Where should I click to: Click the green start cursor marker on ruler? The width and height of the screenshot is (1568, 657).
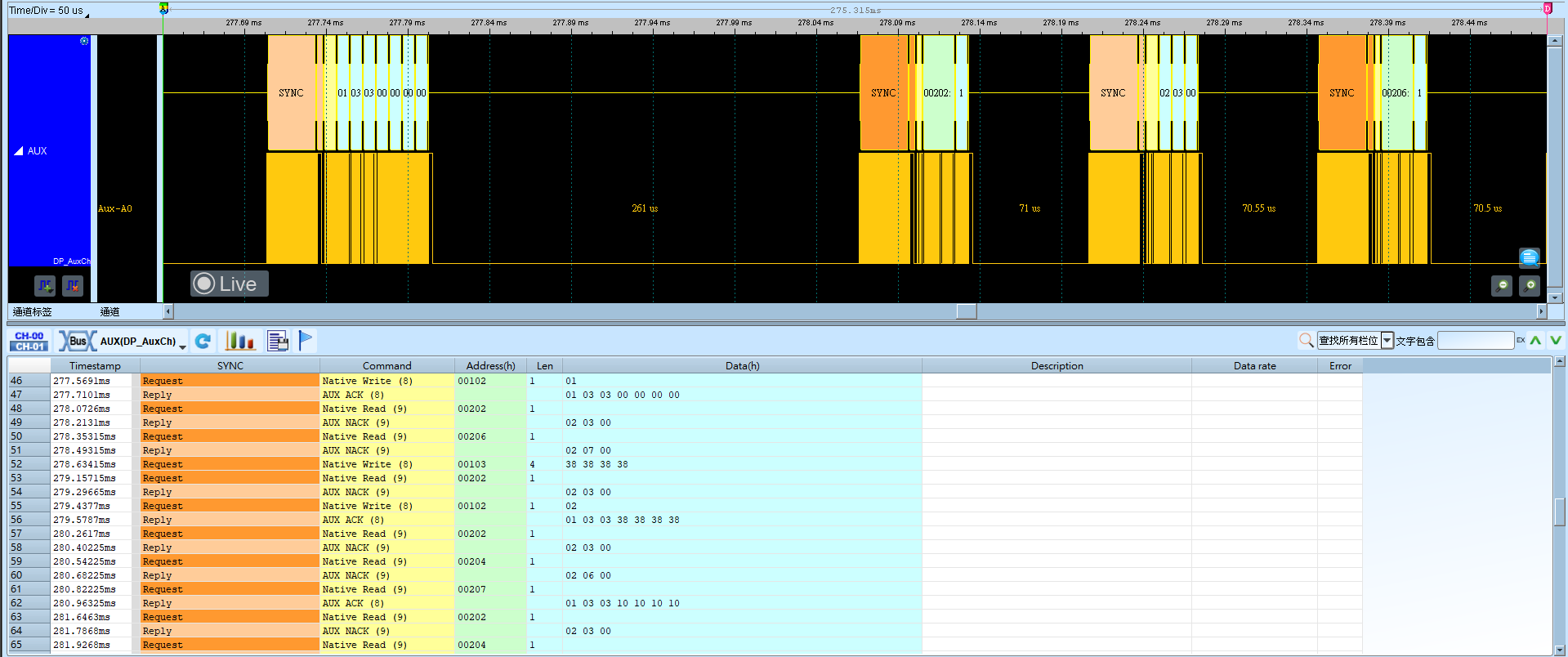163,8
